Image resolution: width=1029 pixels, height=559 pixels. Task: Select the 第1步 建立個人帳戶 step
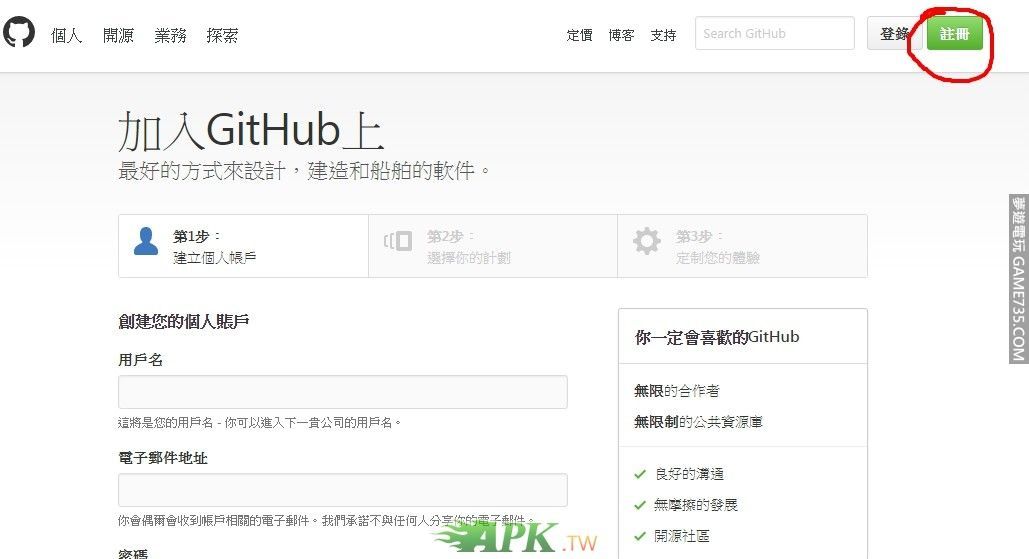coord(243,246)
